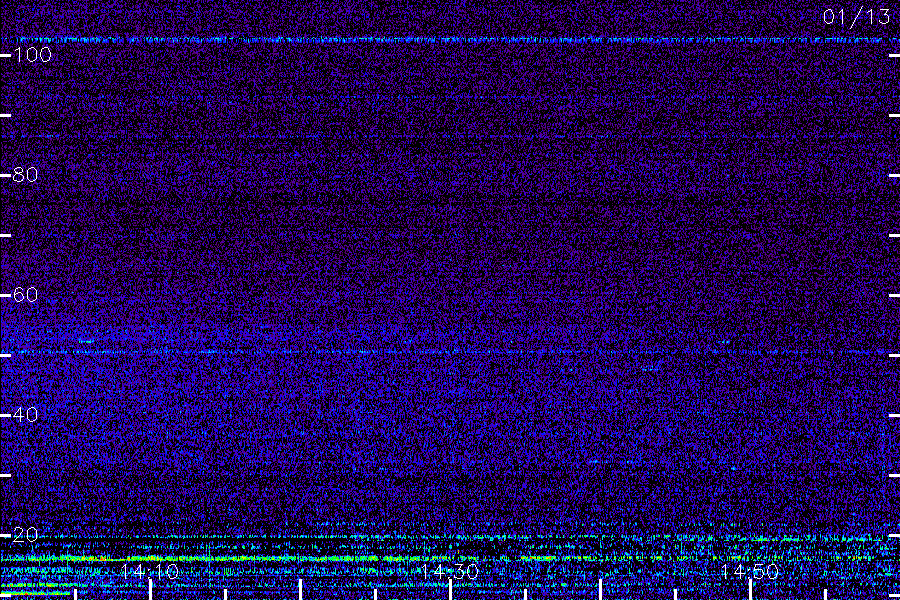Click the 20 frequency axis label
This screenshot has height=600, width=900.
pyautogui.click(x=25, y=535)
